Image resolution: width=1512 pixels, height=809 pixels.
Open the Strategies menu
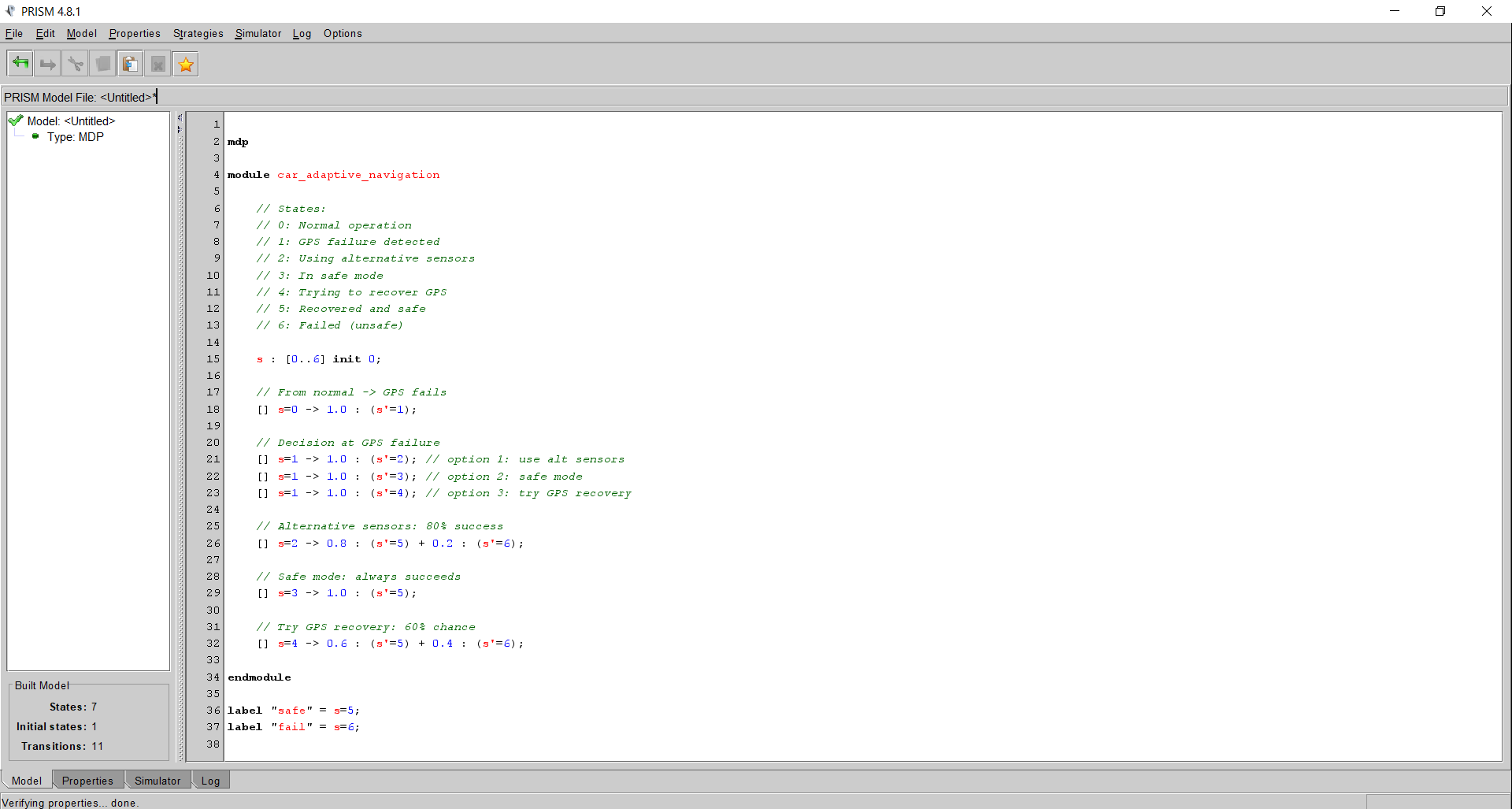point(198,33)
